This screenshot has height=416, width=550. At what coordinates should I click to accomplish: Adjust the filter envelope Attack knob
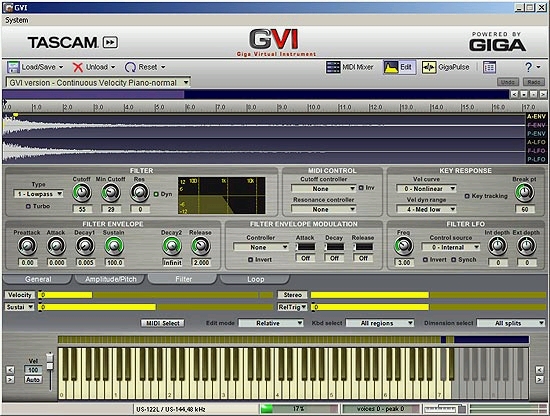pos(56,246)
